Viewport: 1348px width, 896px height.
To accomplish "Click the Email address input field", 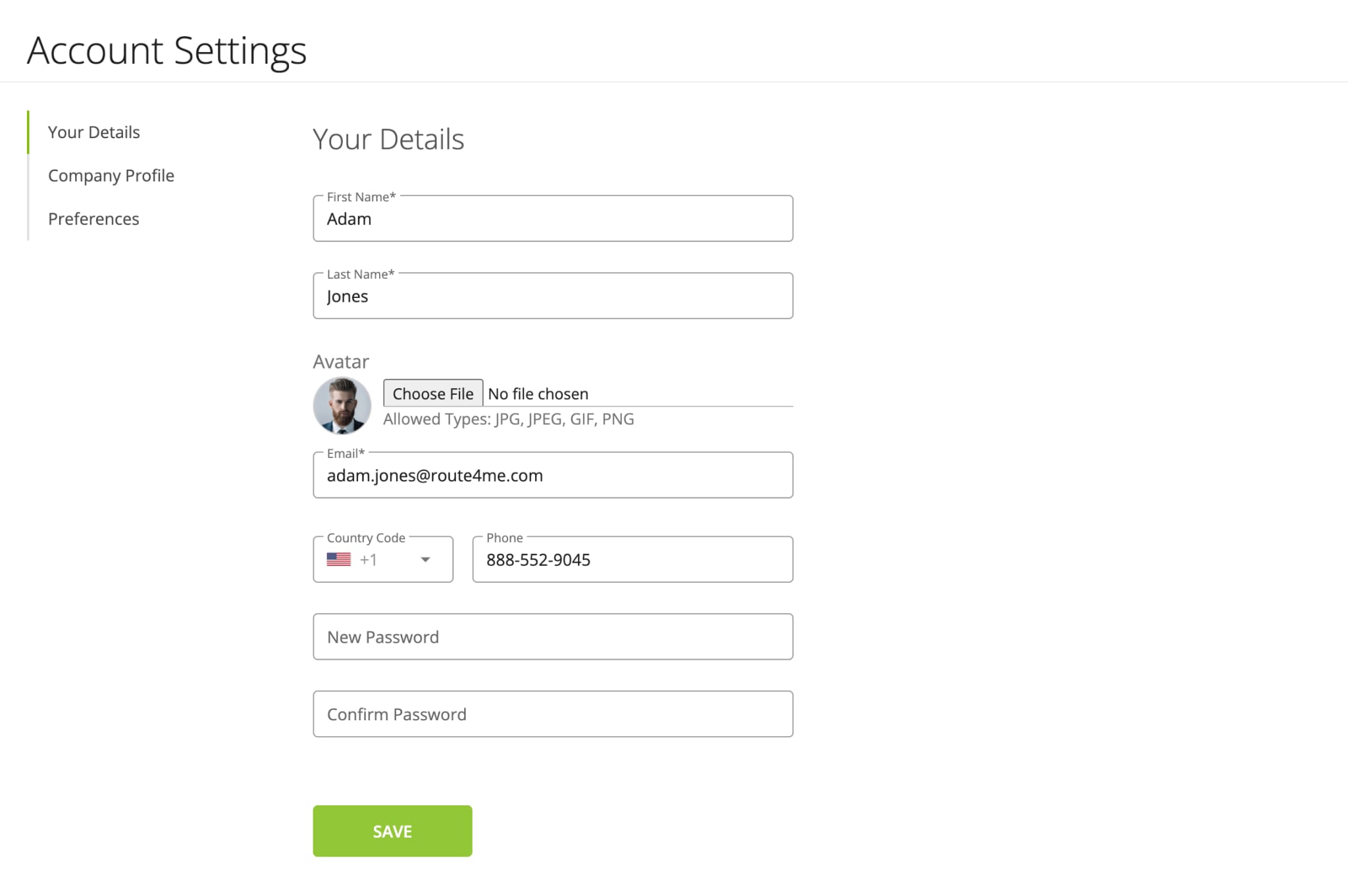I will coord(553,475).
